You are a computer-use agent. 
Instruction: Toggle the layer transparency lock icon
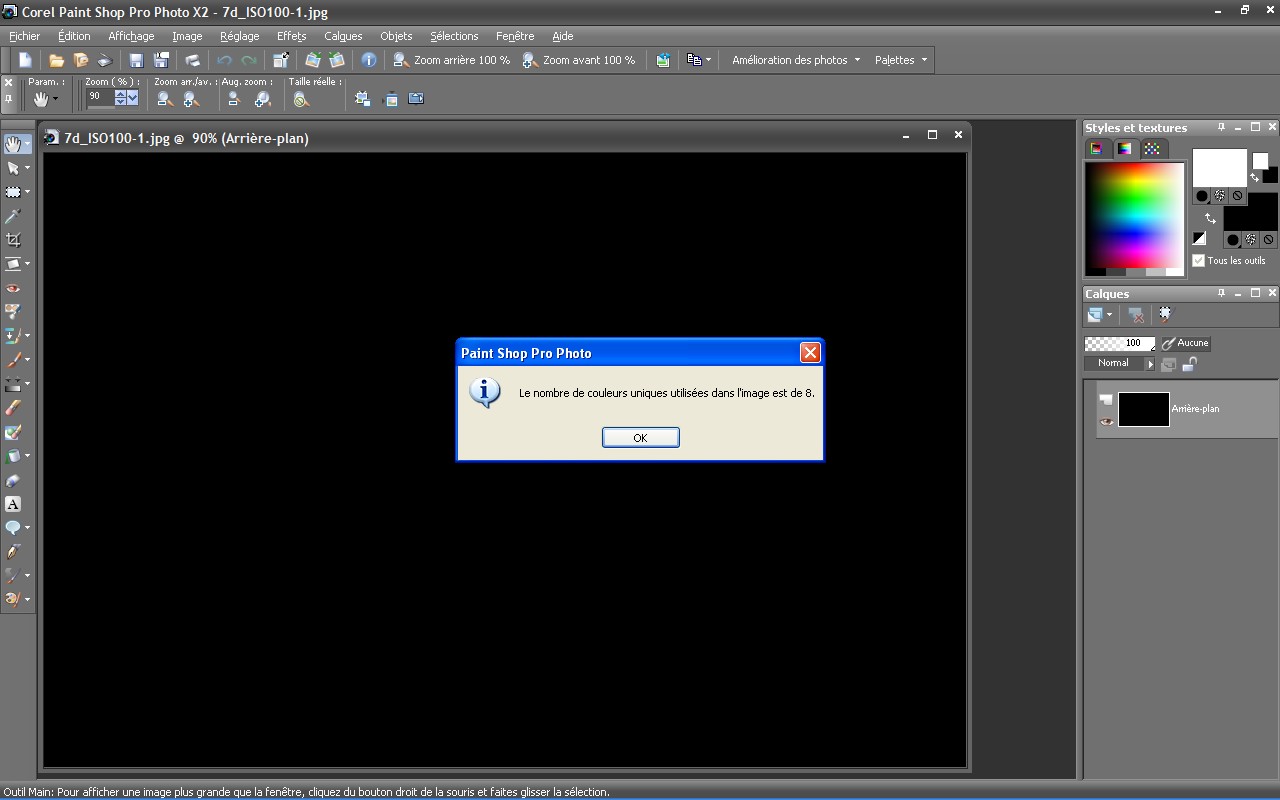pos(1189,364)
